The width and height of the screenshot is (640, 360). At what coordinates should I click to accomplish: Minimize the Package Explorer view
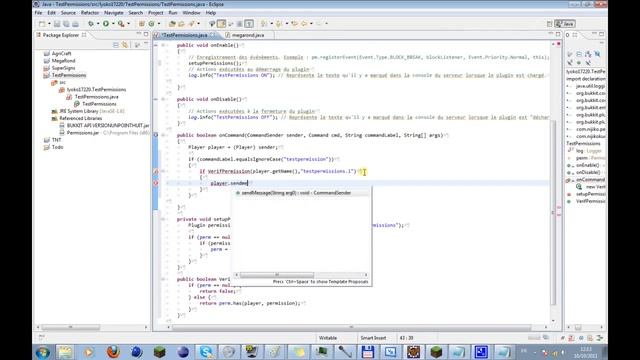click(138, 34)
